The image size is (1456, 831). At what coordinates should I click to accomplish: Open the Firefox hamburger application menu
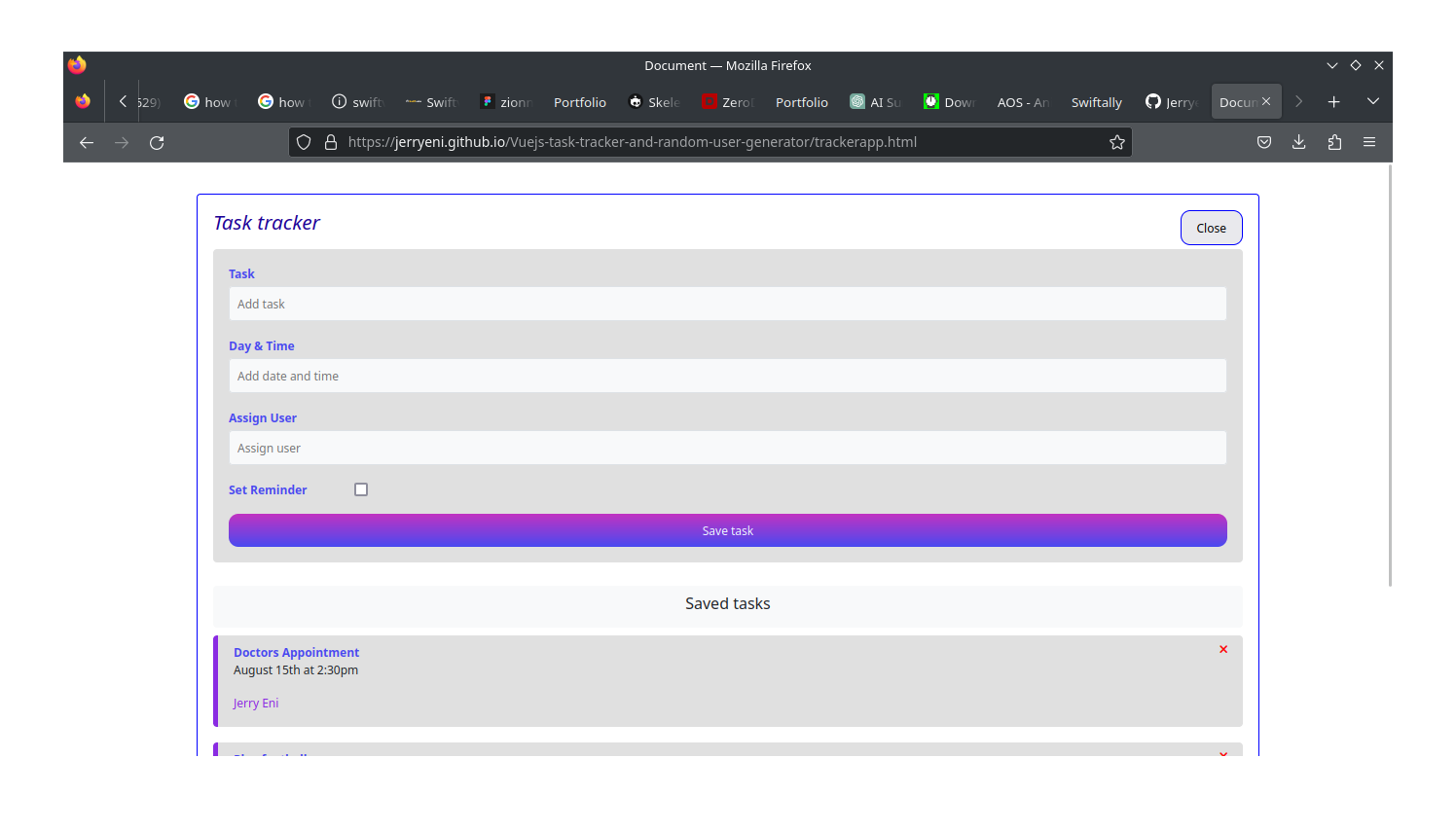click(1369, 142)
